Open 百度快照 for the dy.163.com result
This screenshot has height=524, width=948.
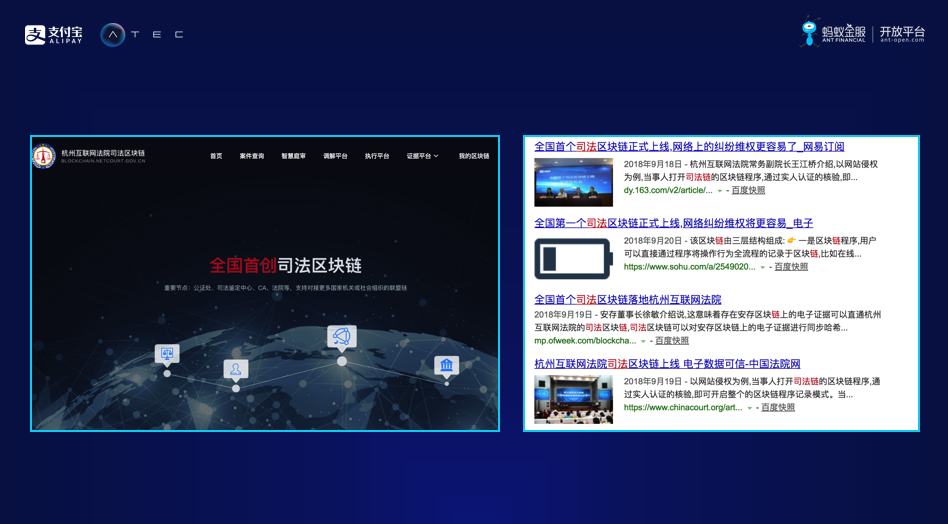click(748, 190)
